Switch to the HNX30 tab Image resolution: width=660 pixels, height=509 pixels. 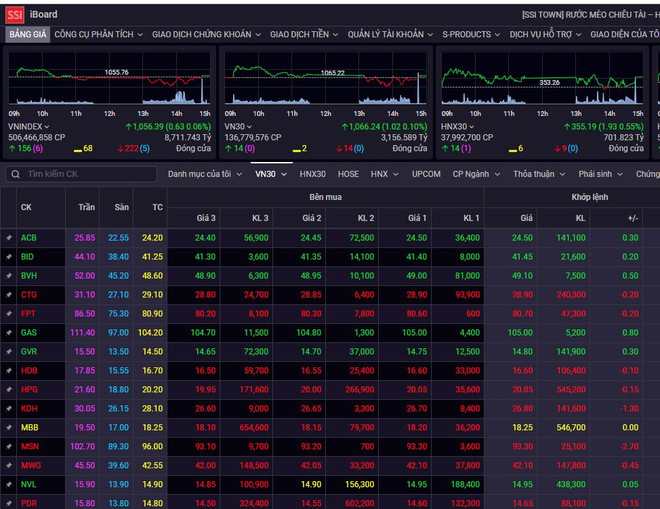[312, 174]
